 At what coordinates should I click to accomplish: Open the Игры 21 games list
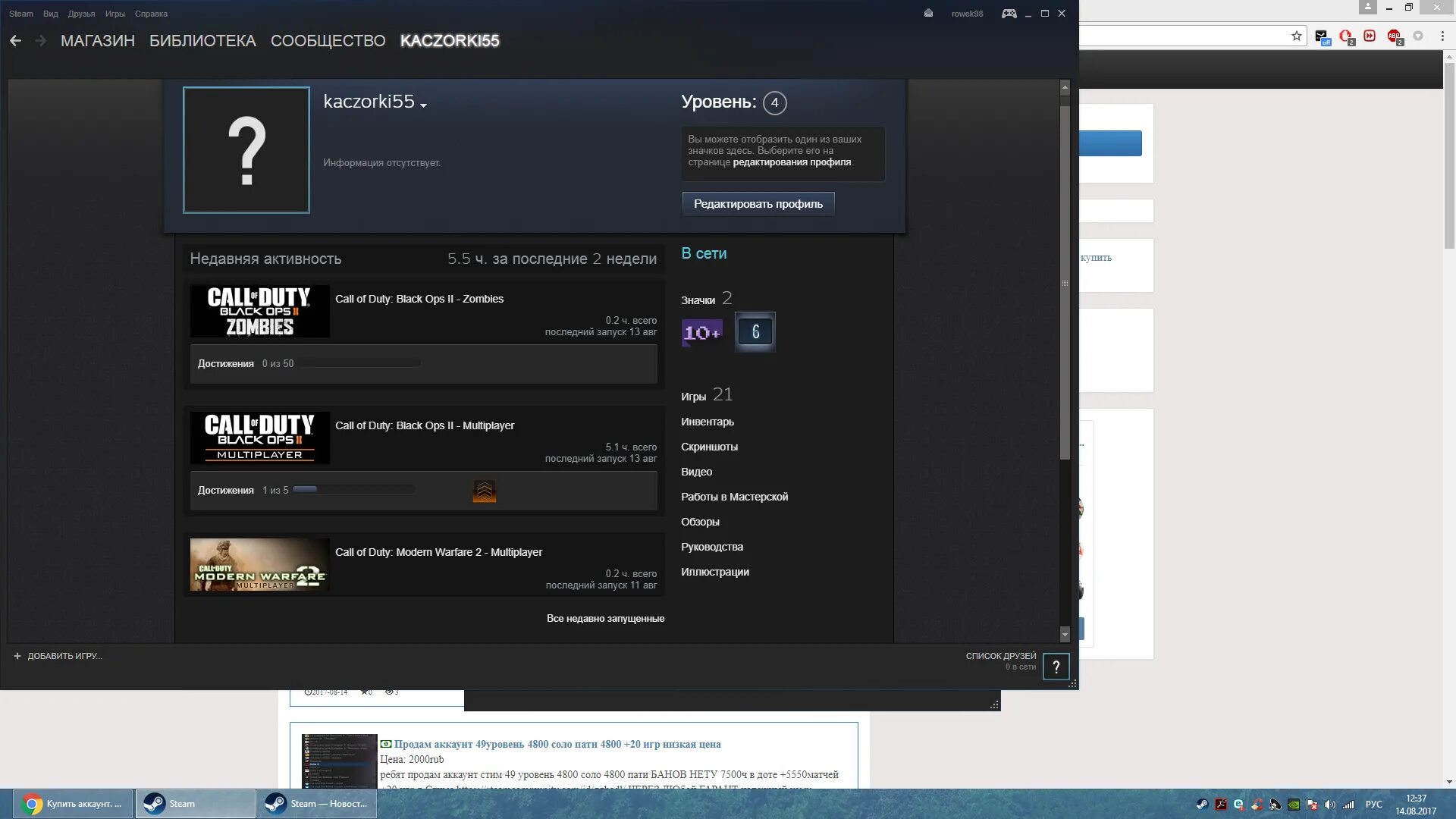pyautogui.click(x=707, y=395)
